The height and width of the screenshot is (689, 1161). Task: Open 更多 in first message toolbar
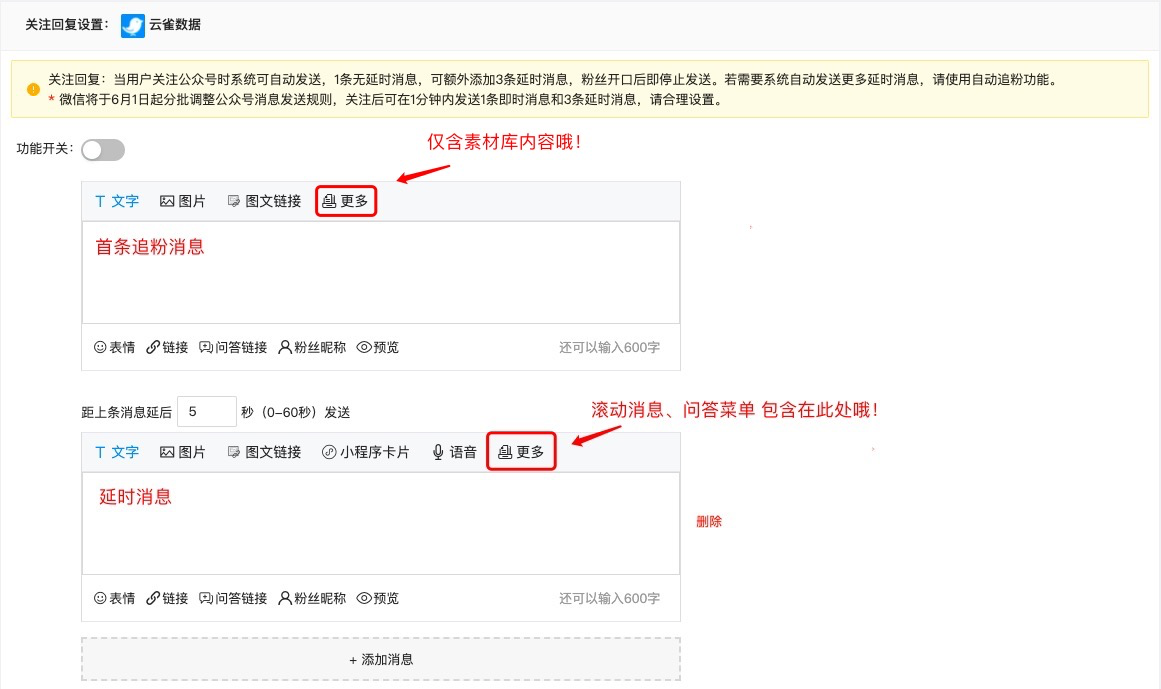point(346,201)
